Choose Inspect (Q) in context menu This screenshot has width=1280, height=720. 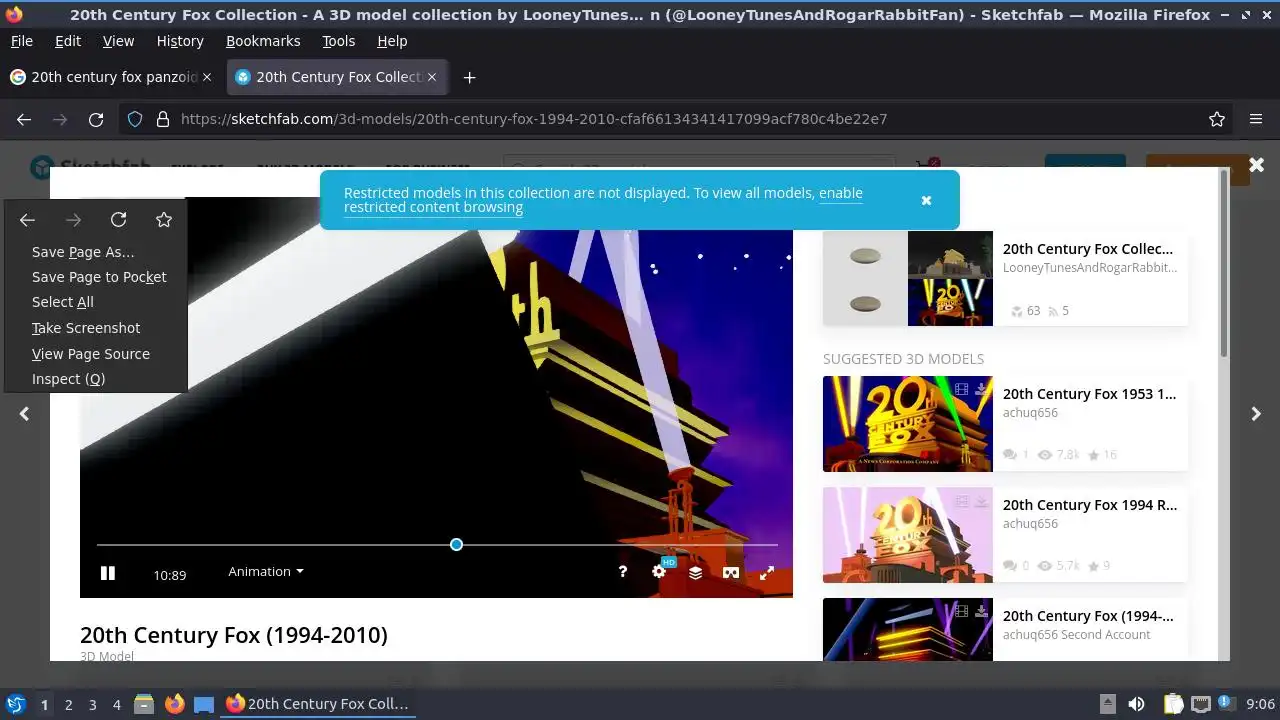click(x=96, y=379)
